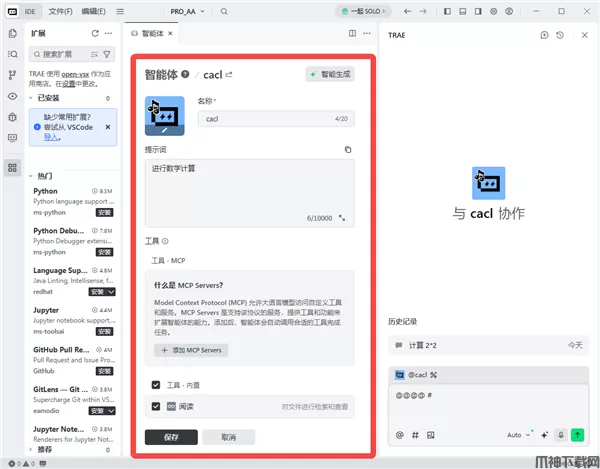This screenshot has width=600, height=469.
Task: Collapse the 热门 section
Action: (31, 176)
